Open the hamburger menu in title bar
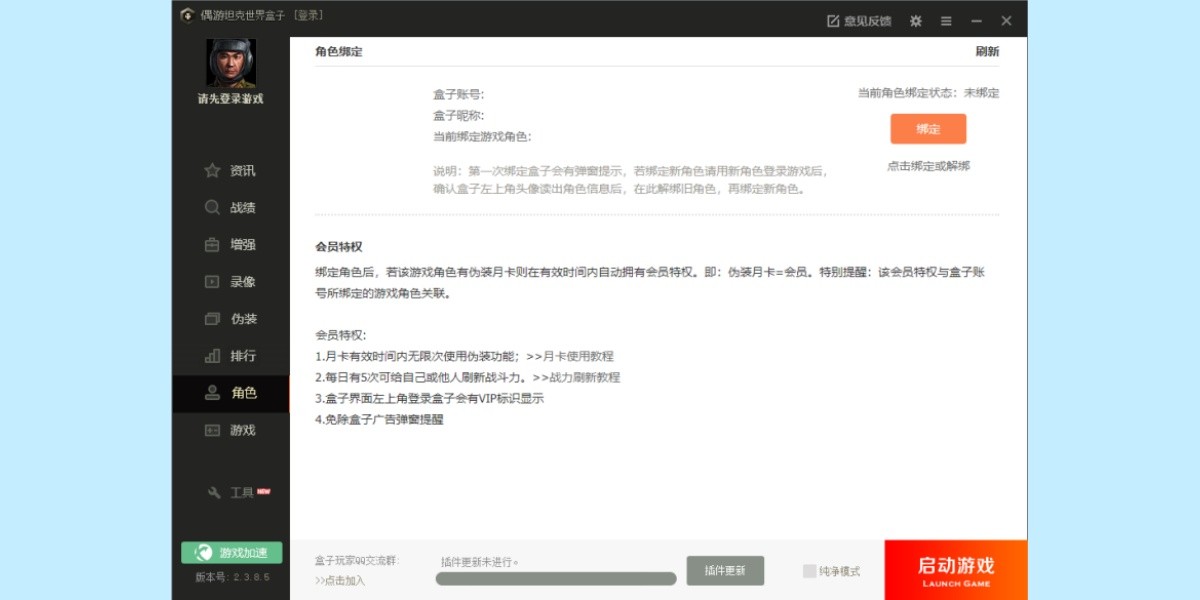 [x=946, y=21]
